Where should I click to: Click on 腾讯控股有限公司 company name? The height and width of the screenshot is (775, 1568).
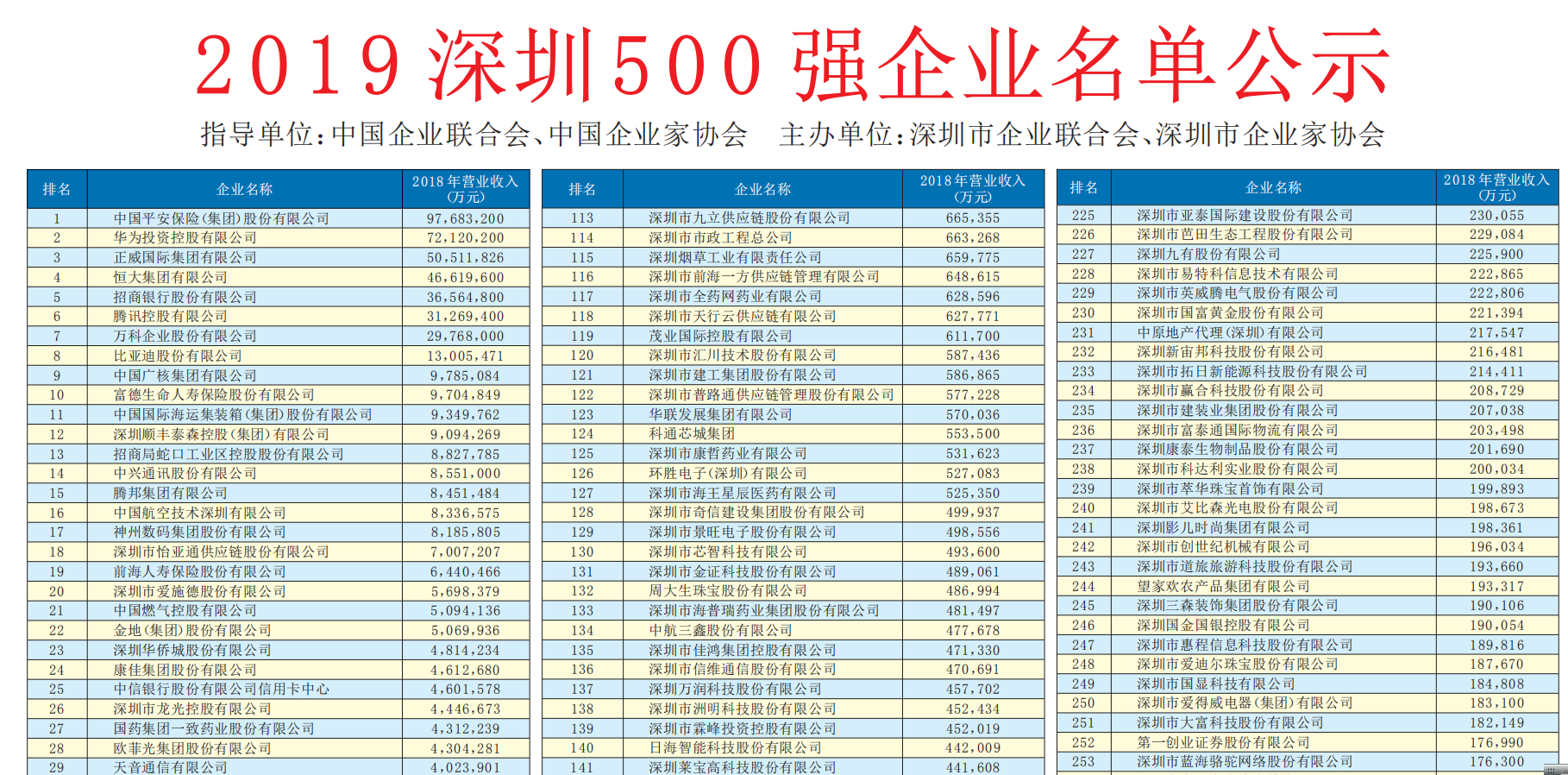[171, 316]
